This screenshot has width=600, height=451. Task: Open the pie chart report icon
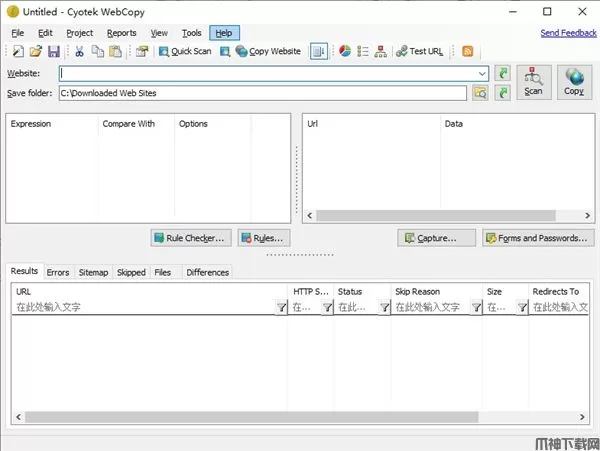[x=345, y=51]
